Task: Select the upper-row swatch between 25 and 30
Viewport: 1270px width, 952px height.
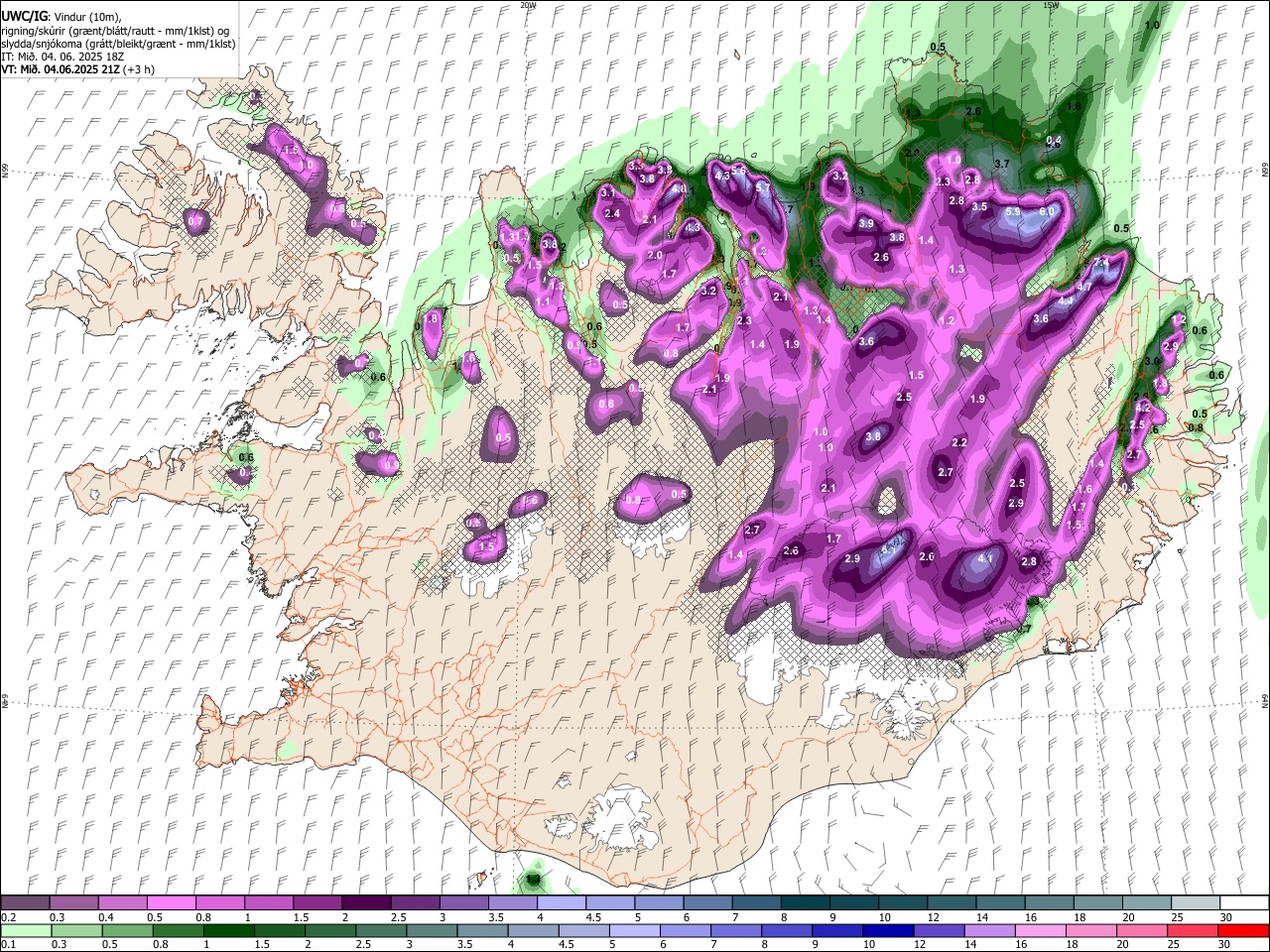Action: (x=1197, y=902)
